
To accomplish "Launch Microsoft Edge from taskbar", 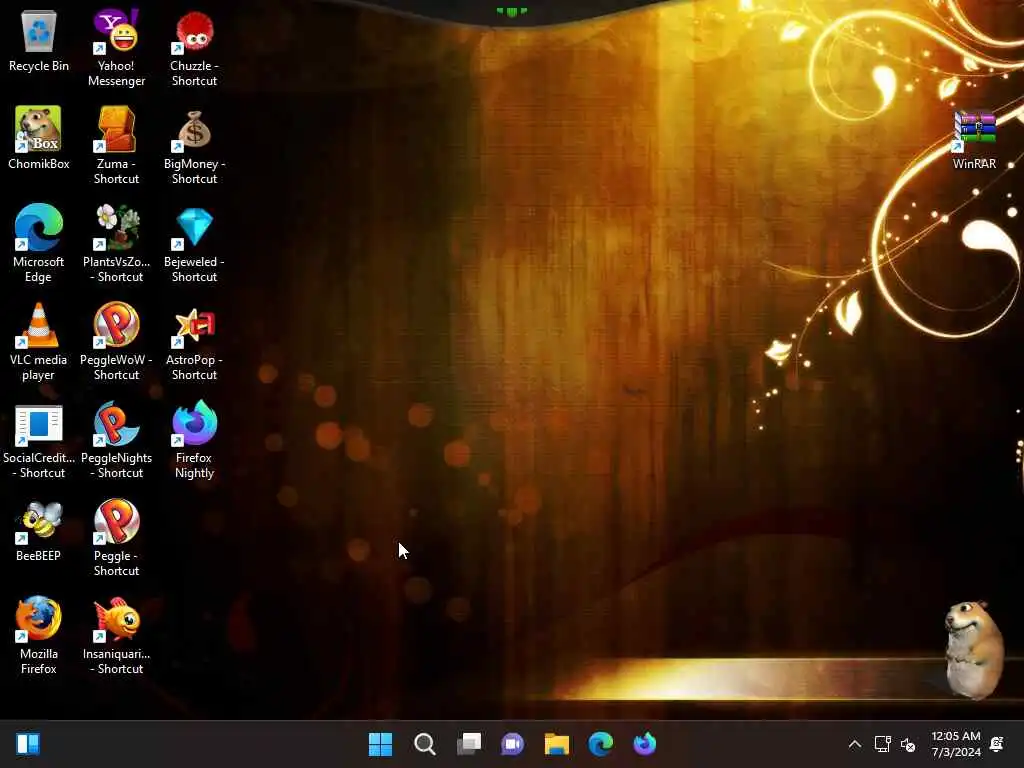I will [x=601, y=744].
